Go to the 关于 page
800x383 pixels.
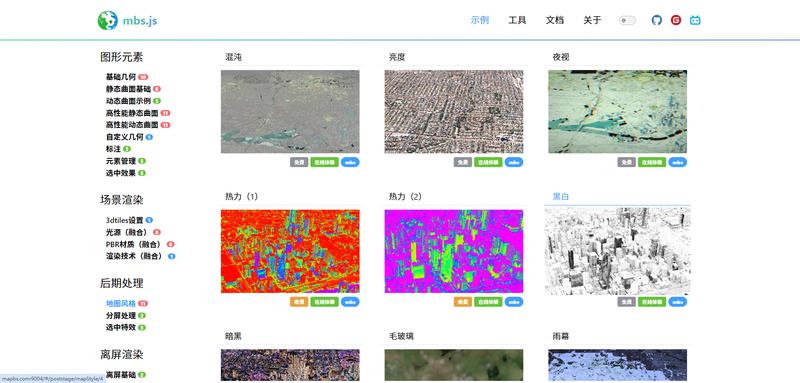592,20
